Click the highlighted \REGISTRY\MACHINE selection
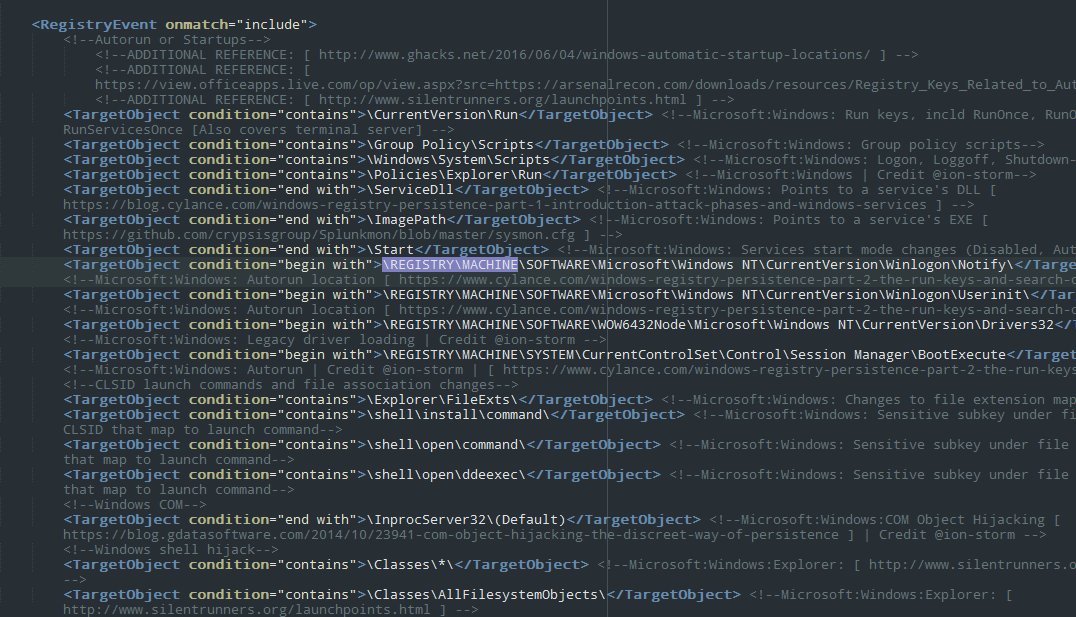The image size is (1076, 617). pyautogui.click(x=450, y=265)
